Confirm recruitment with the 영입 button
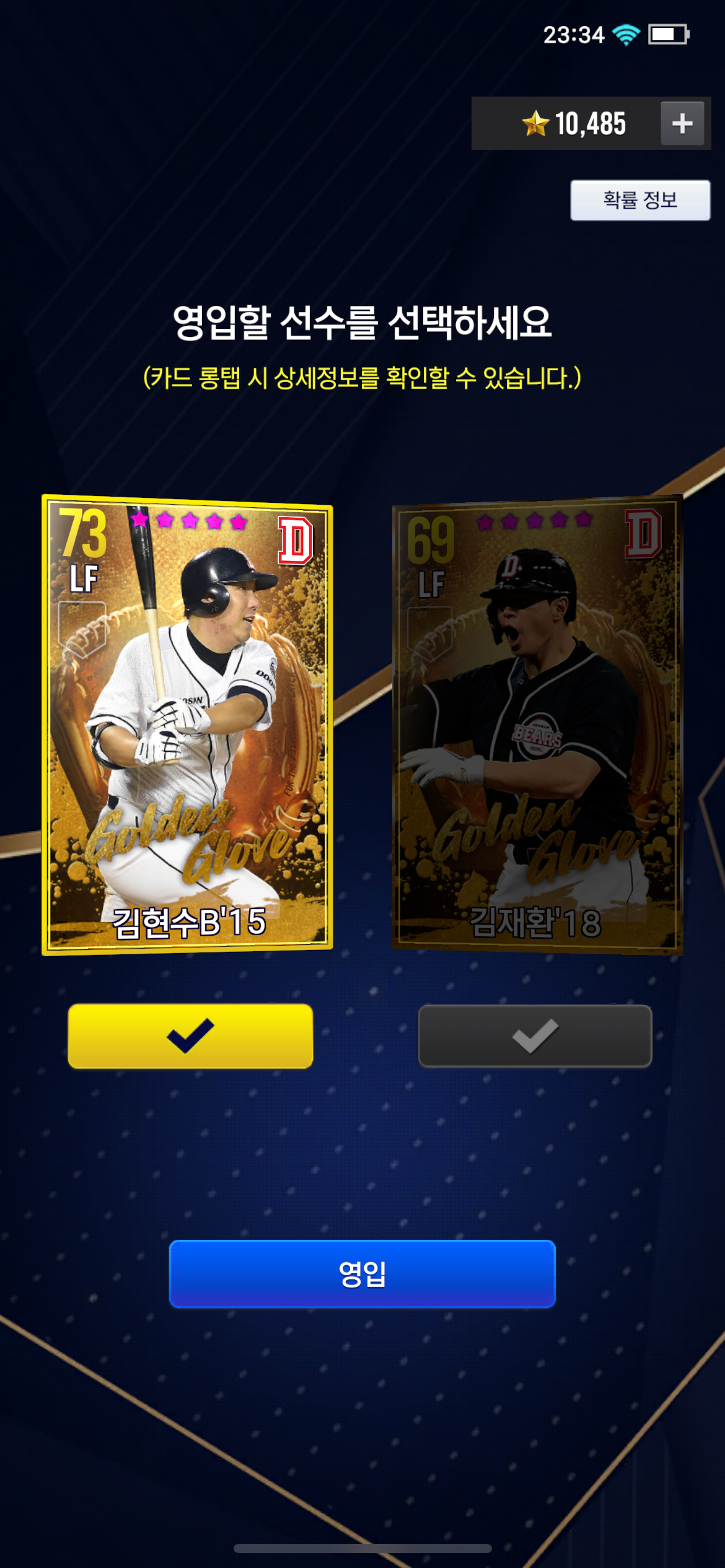 pos(362,1274)
